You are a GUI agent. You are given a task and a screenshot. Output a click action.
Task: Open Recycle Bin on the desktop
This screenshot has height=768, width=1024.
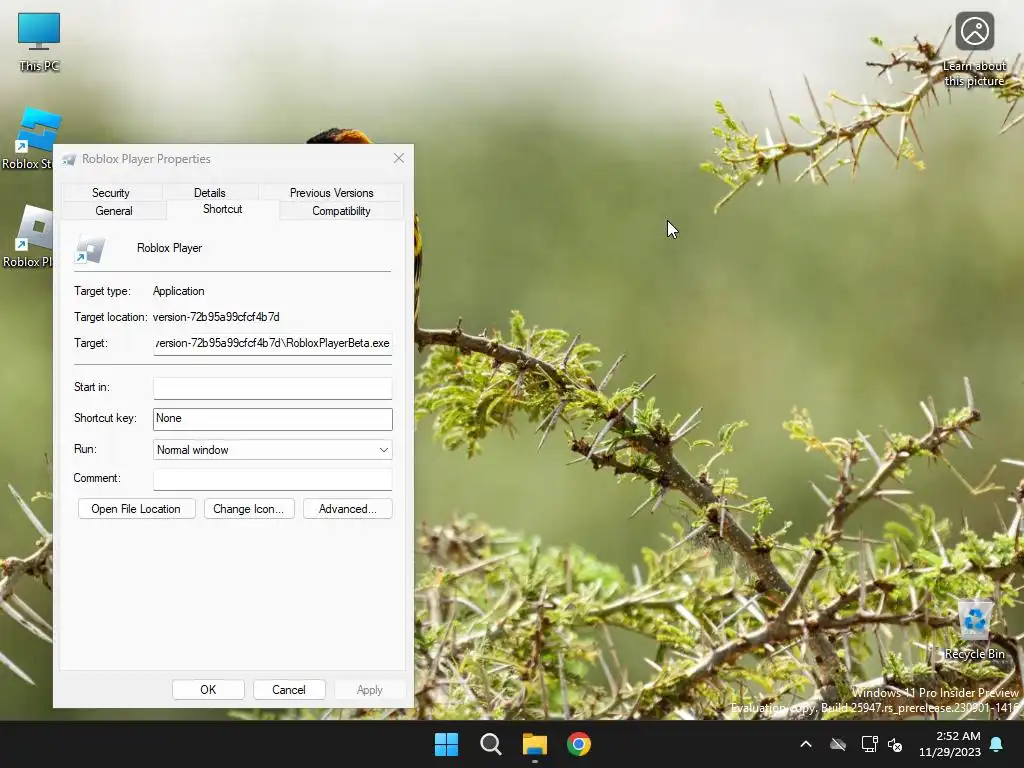point(974,630)
